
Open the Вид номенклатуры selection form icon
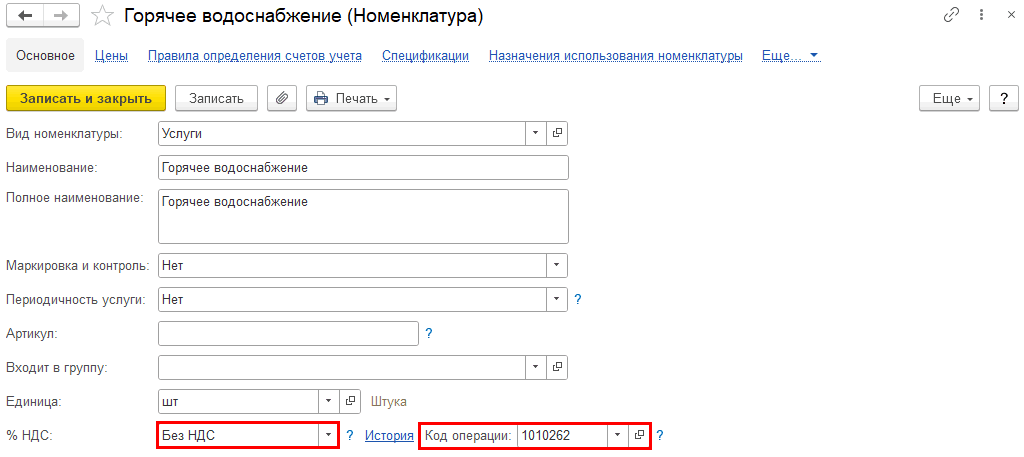(x=558, y=133)
